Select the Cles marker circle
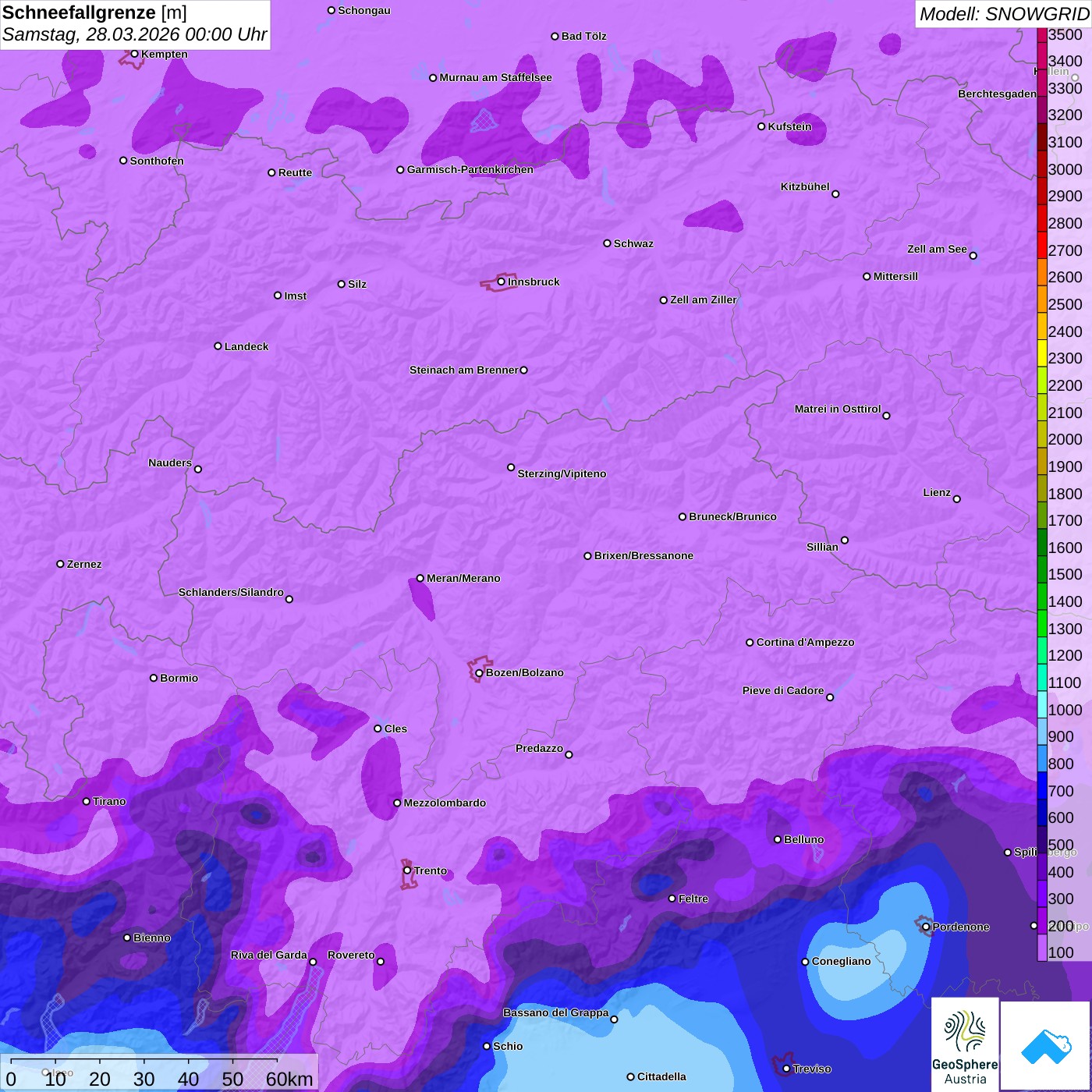 (x=378, y=729)
